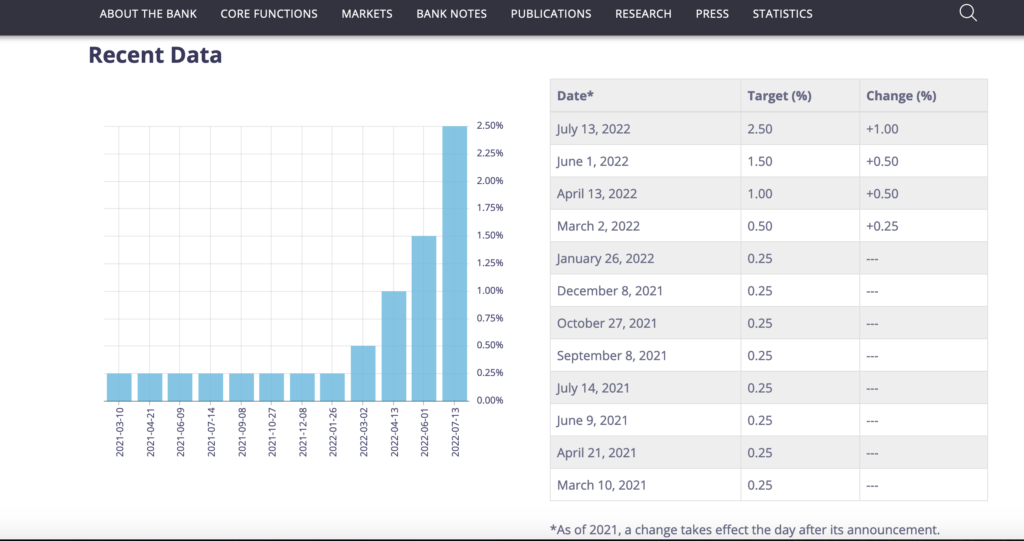1024x541 pixels.
Task: Click the 2021-04-21 chart bar
Action: tap(150, 387)
